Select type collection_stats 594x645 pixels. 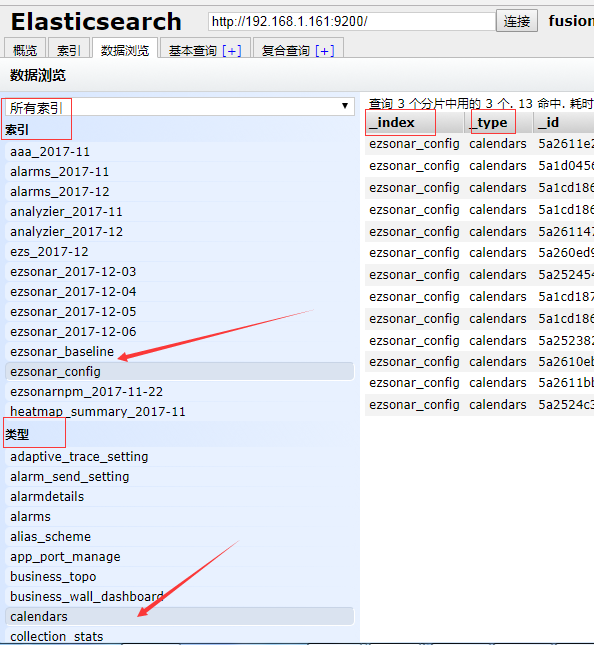[179, 636]
